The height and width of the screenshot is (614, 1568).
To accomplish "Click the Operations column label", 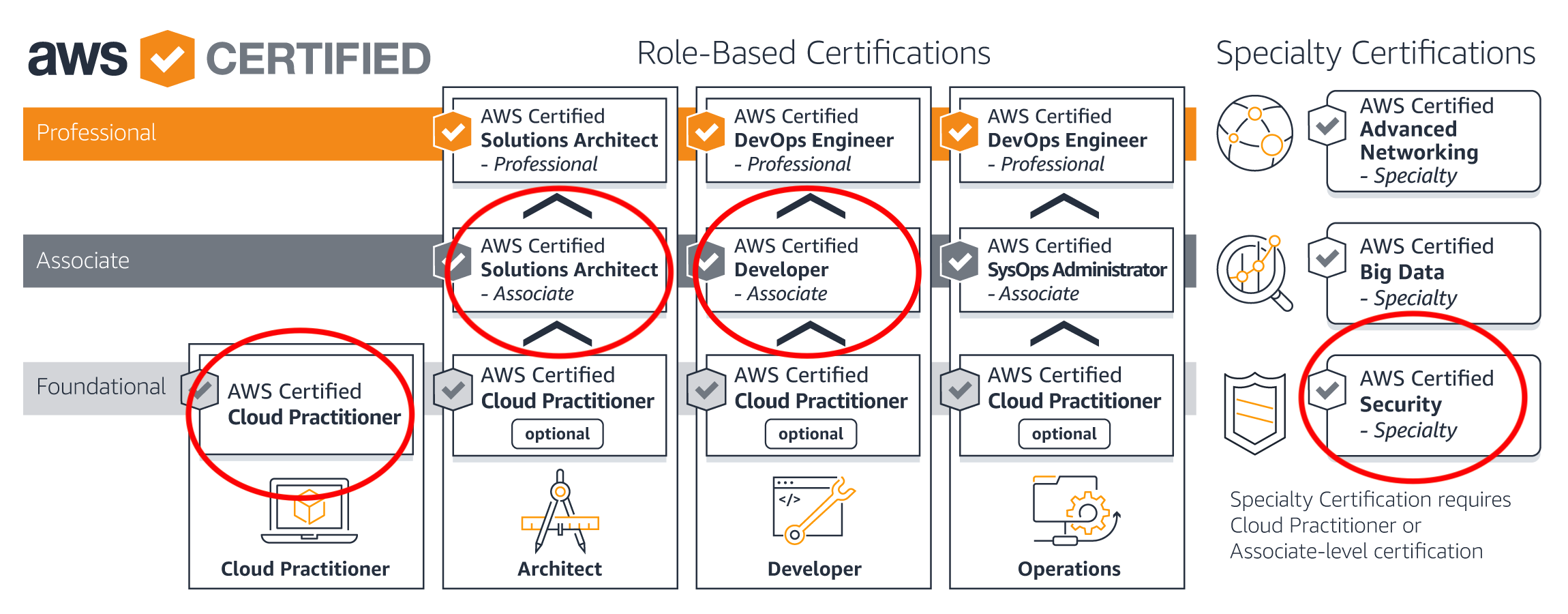I will coord(1069,569).
